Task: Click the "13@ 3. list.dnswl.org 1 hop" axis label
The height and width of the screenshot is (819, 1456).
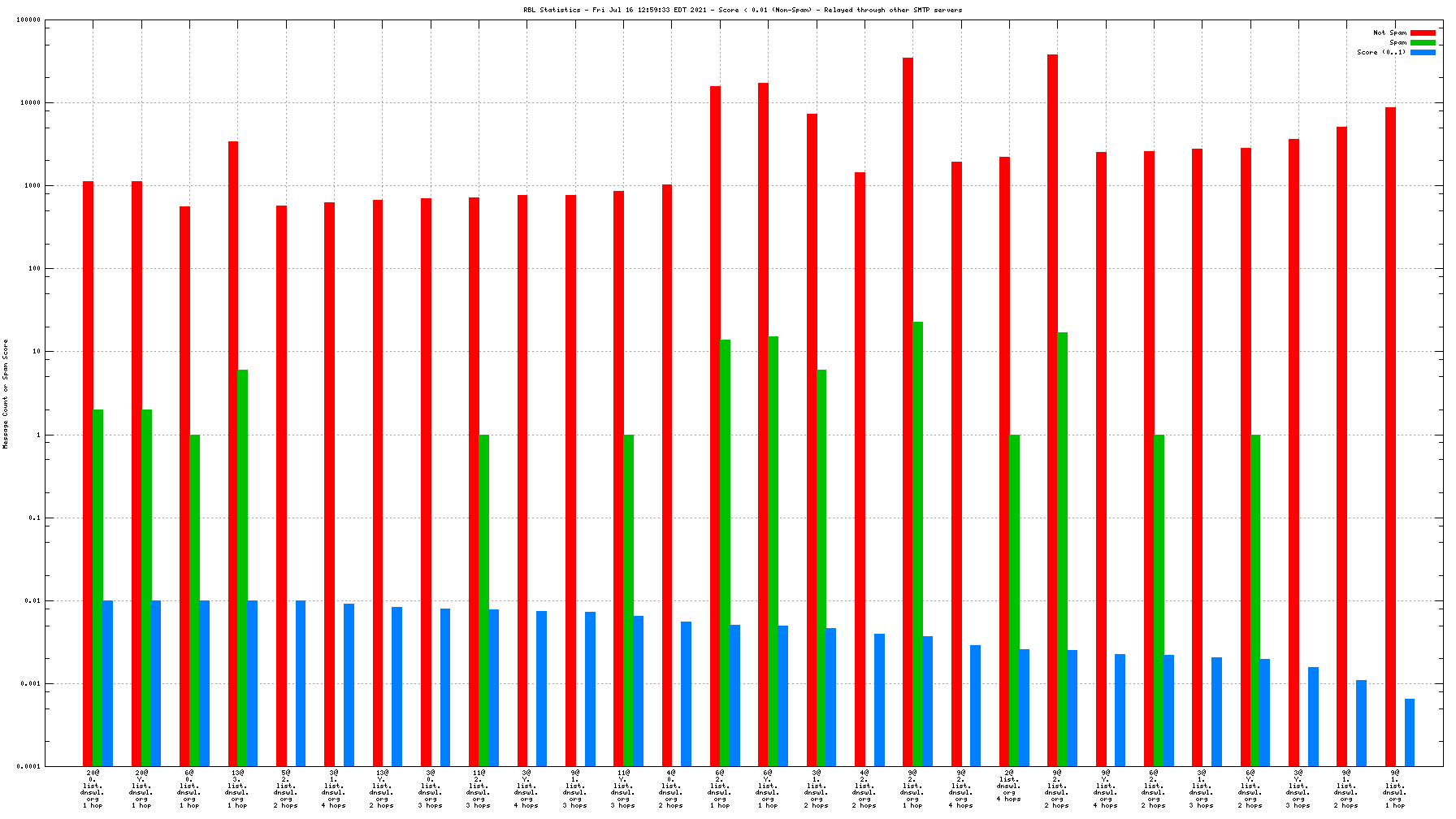Action: click(x=237, y=789)
